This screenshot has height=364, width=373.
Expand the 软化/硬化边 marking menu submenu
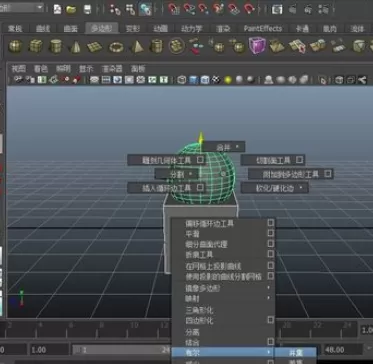(x=275, y=188)
